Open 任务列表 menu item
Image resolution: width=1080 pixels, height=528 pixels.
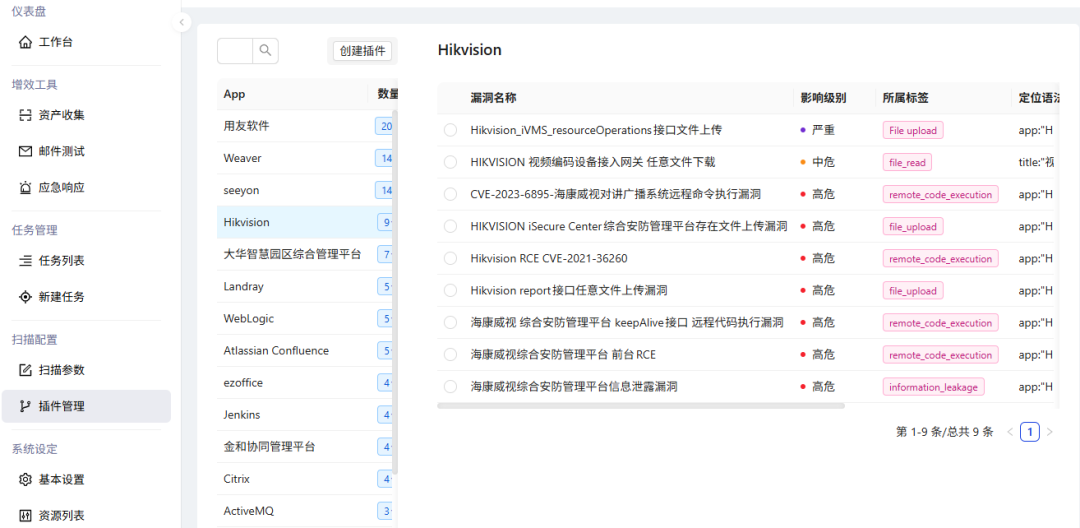pyautogui.click(x=86, y=261)
